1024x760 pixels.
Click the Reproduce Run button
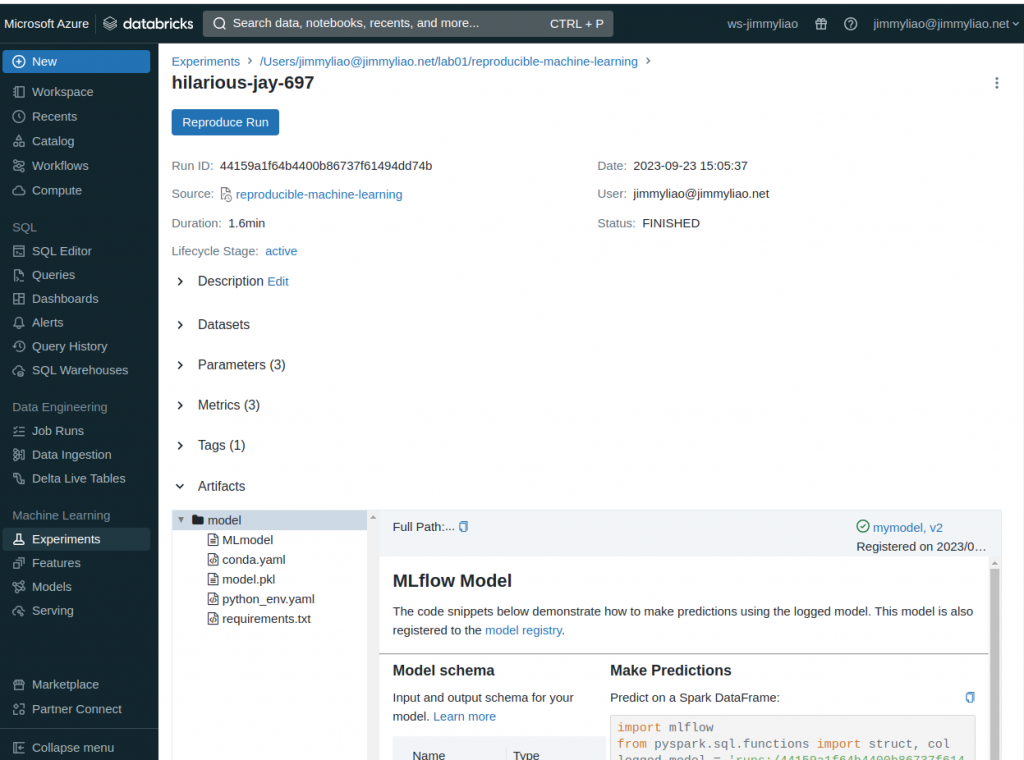(x=225, y=123)
